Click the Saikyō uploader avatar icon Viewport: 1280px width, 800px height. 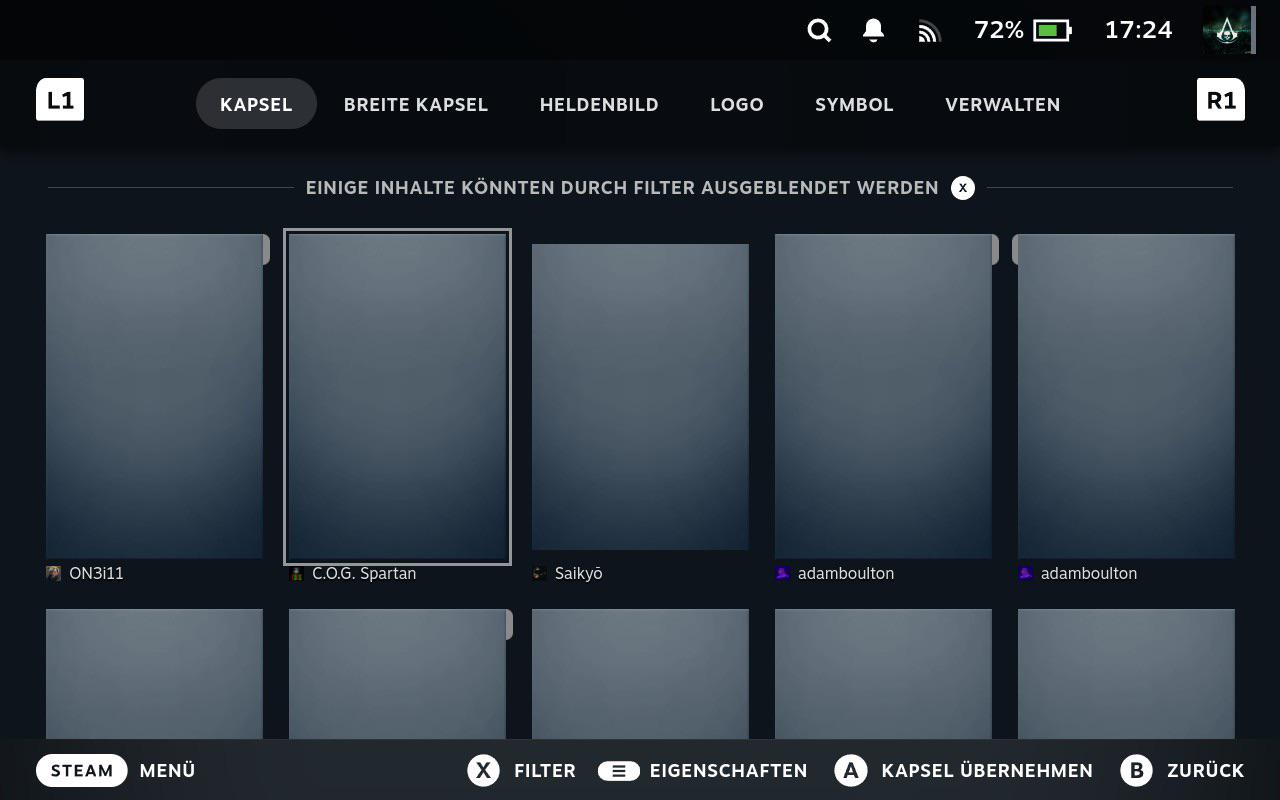(539, 573)
